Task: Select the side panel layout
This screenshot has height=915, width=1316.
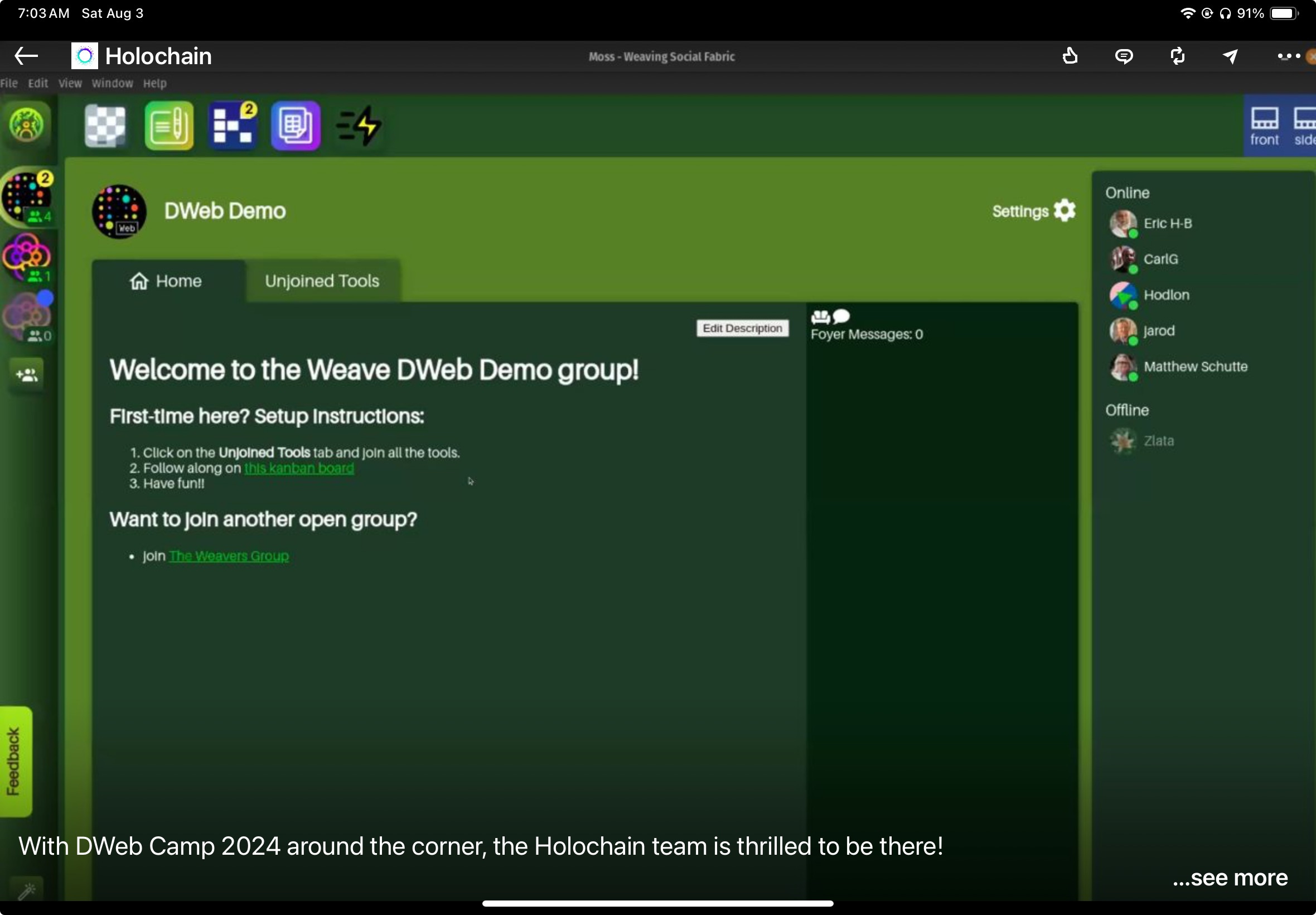Action: coord(1304,126)
